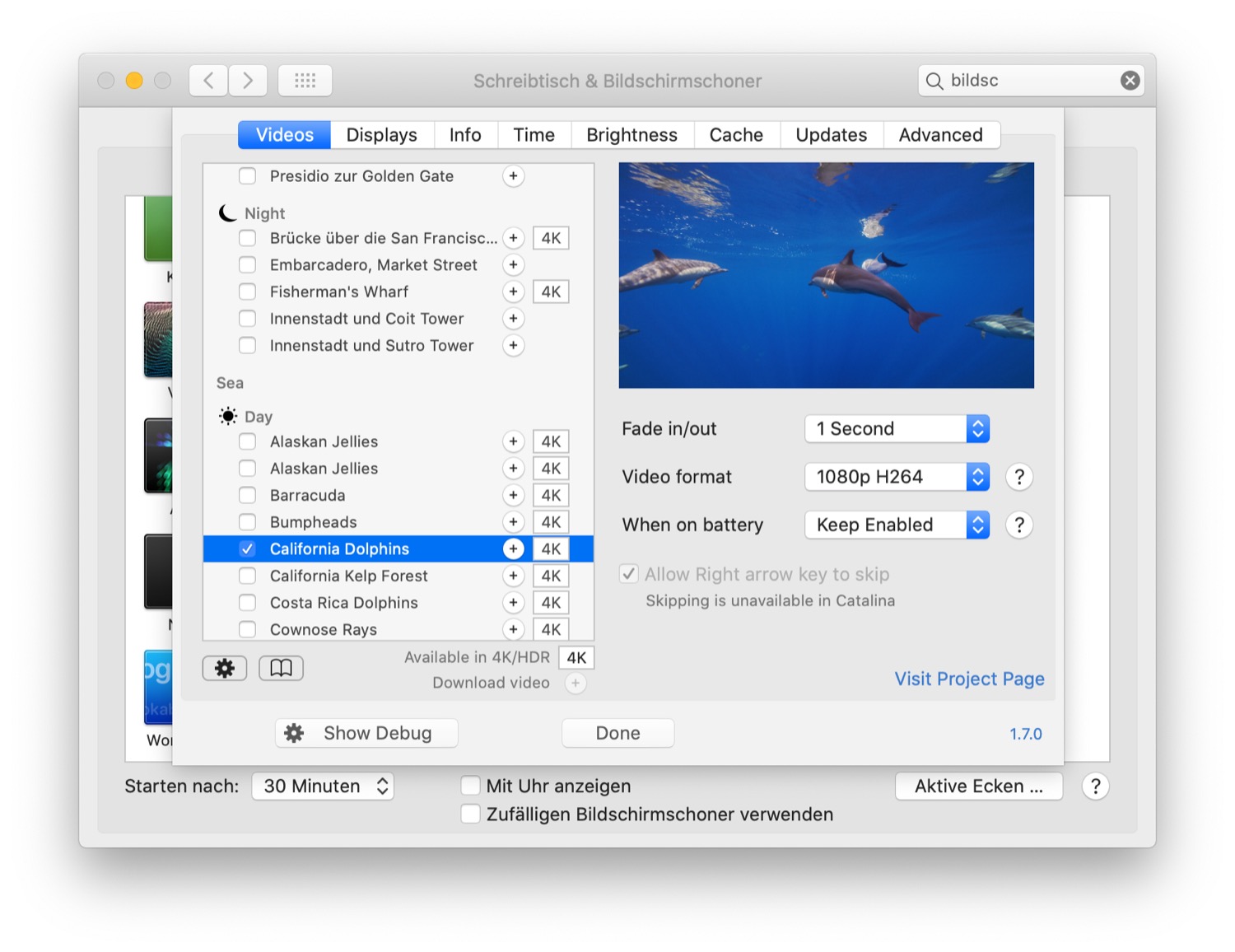The width and height of the screenshot is (1235, 952).
Task: Uncheck the California Dolphins video
Action: (x=247, y=549)
